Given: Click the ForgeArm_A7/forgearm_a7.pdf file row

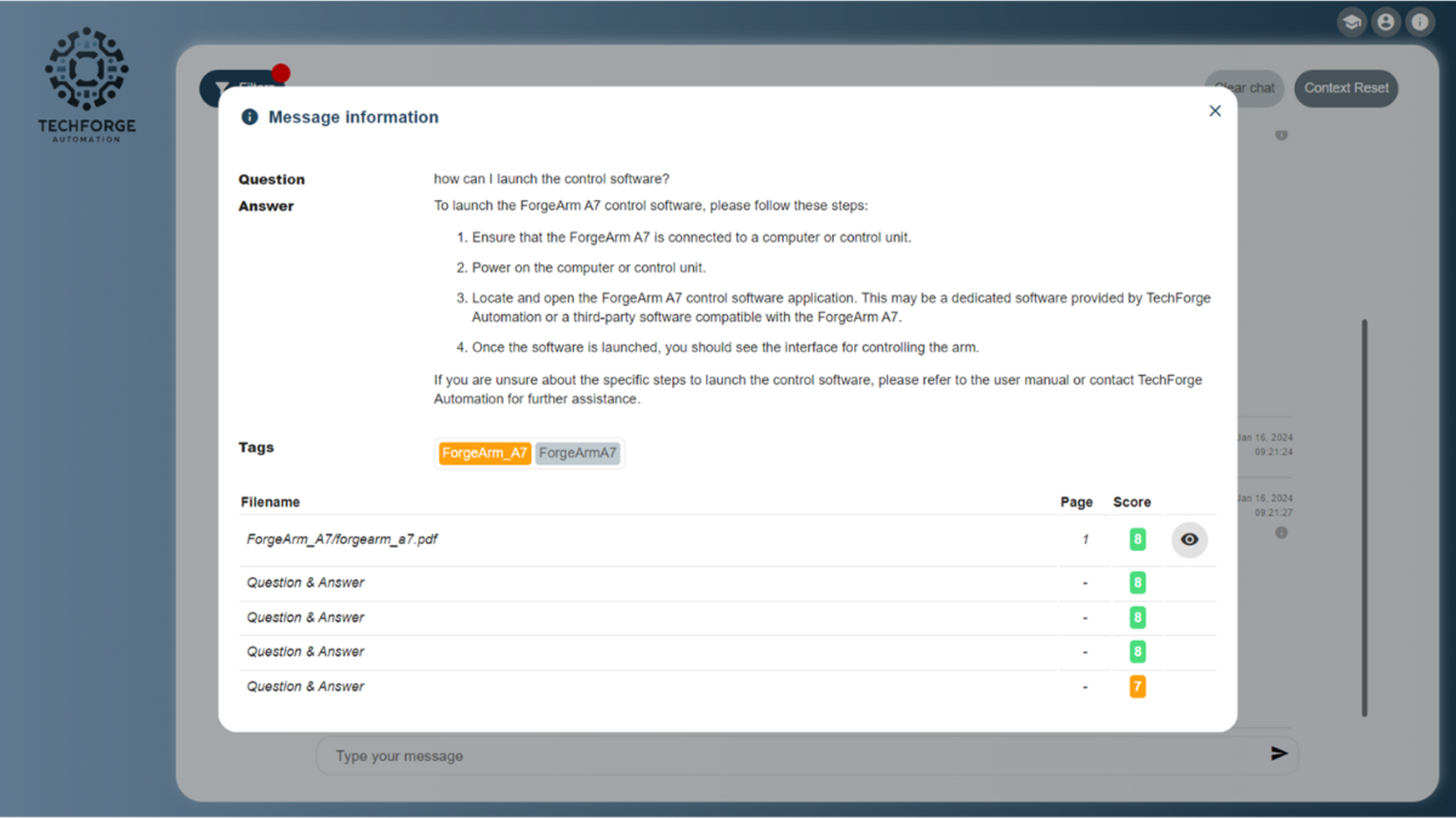Looking at the screenshot, I should coord(342,540).
